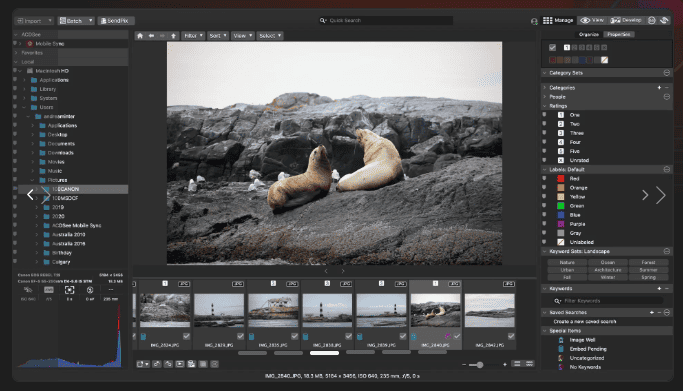The height and width of the screenshot is (391, 683).
Task: Collapse the Ratings section
Action: (x=544, y=106)
